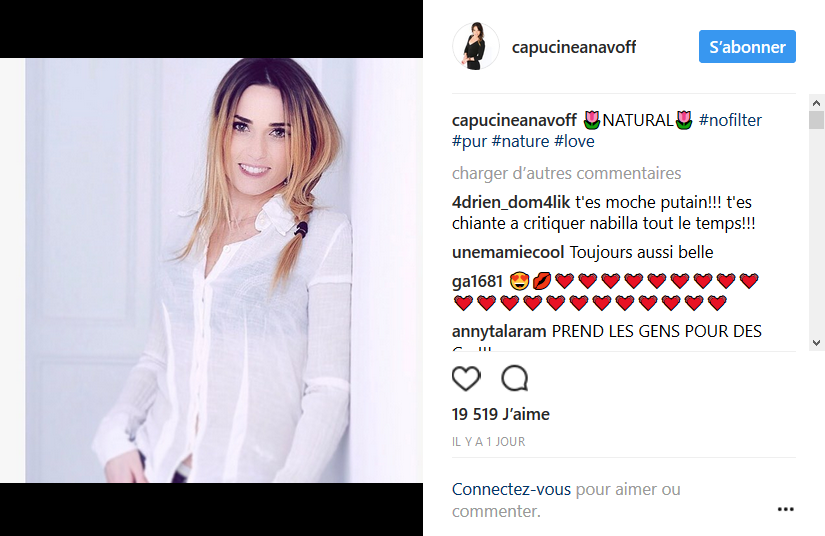Visit commenter 4drien_dom4lik's profile

pos(511,203)
